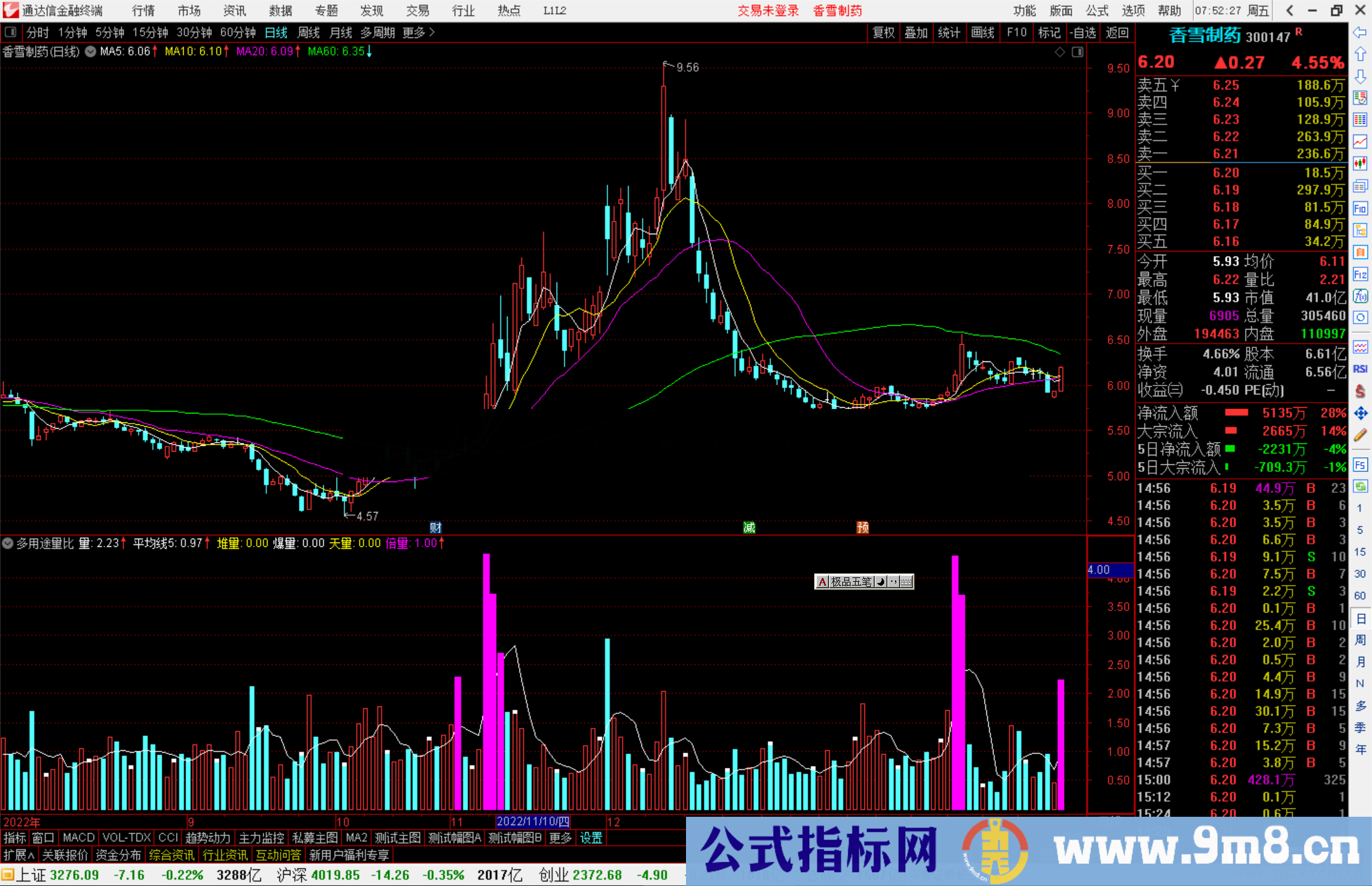
Task: Click the 减 marker on the chart
Action: point(749,527)
